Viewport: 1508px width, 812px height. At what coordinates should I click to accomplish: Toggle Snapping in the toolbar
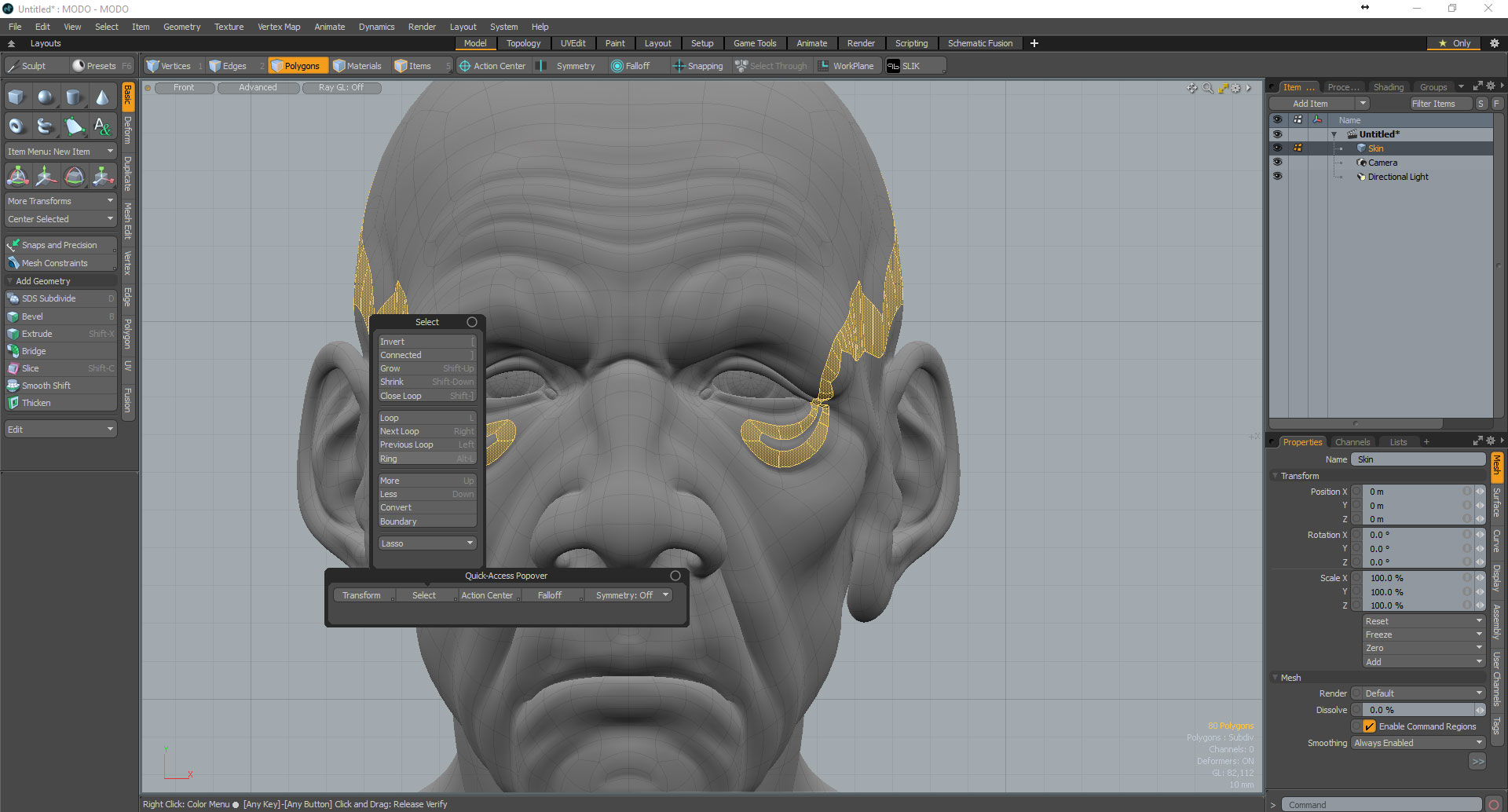click(697, 66)
